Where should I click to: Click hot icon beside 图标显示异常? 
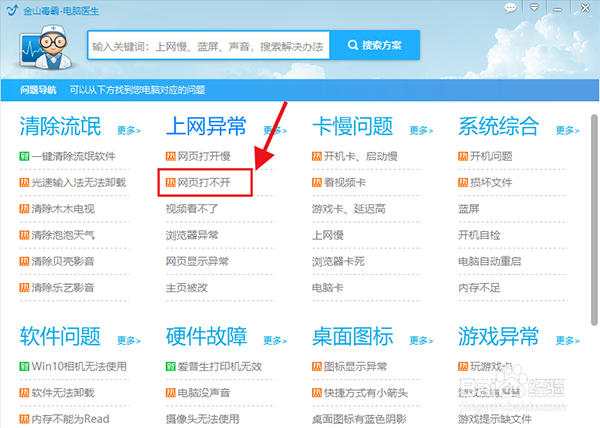(317, 366)
